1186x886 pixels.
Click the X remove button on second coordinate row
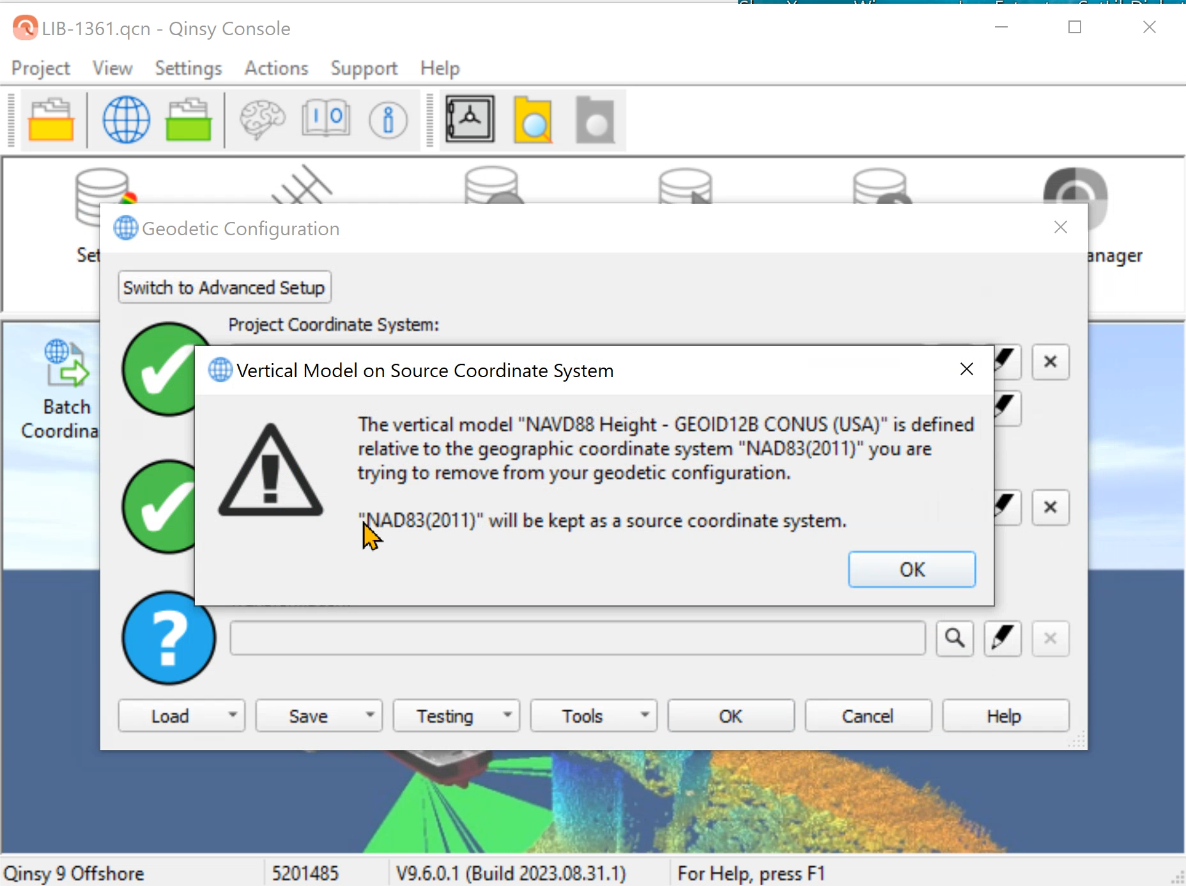click(x=1050, y=507)
